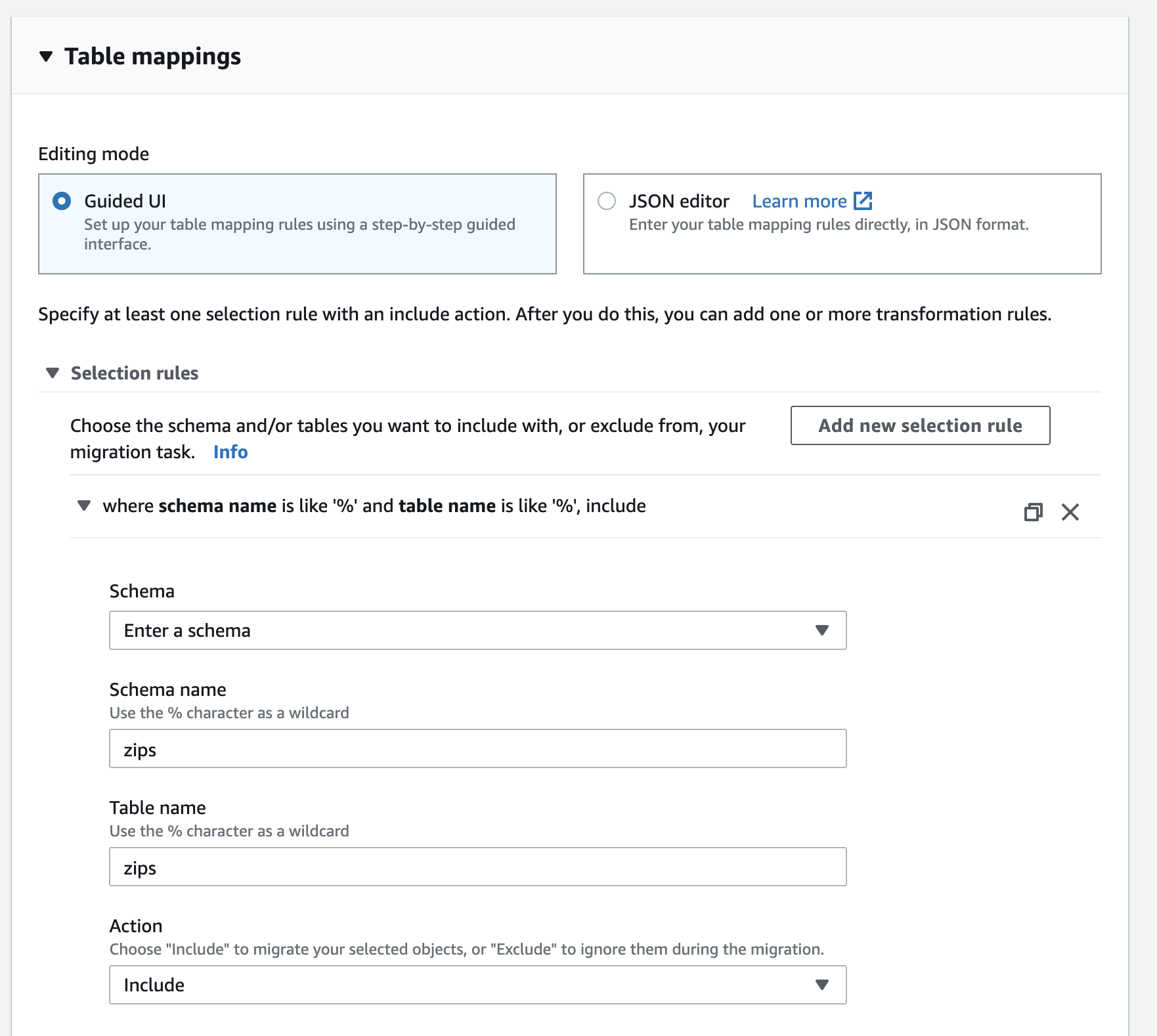1157x1036 pixels.
Task: Open the Learn more link
Action: (x=800, y=200)
